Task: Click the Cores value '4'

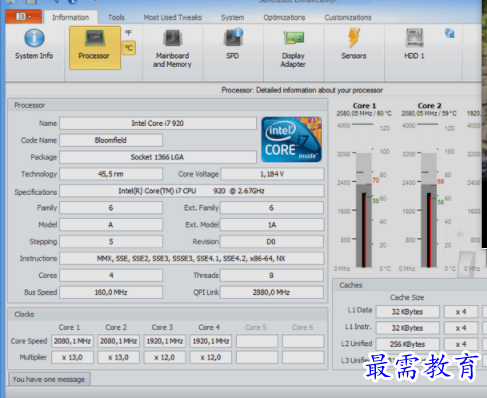Action: 111,275
